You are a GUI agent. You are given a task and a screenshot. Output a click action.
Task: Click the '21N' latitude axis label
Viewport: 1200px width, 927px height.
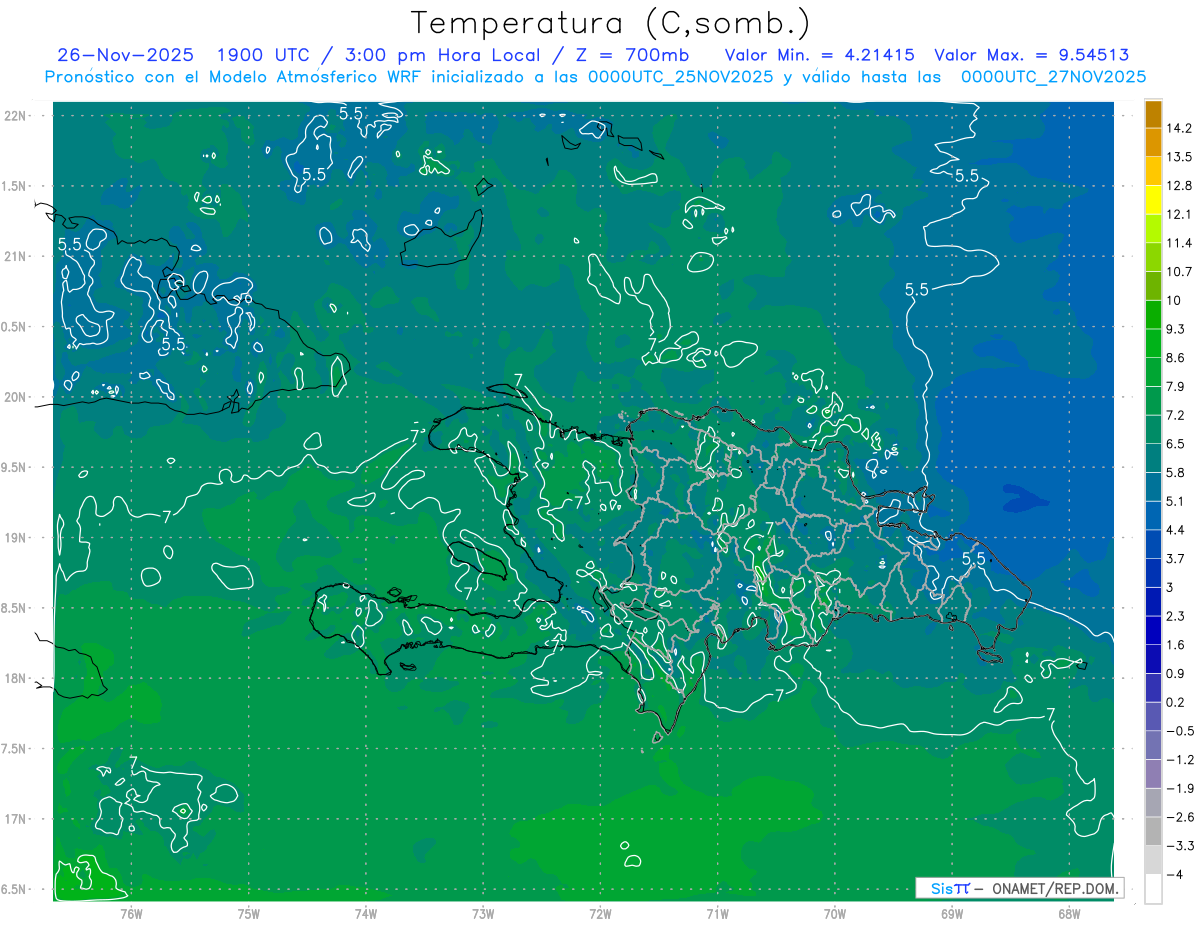[17, 256]
